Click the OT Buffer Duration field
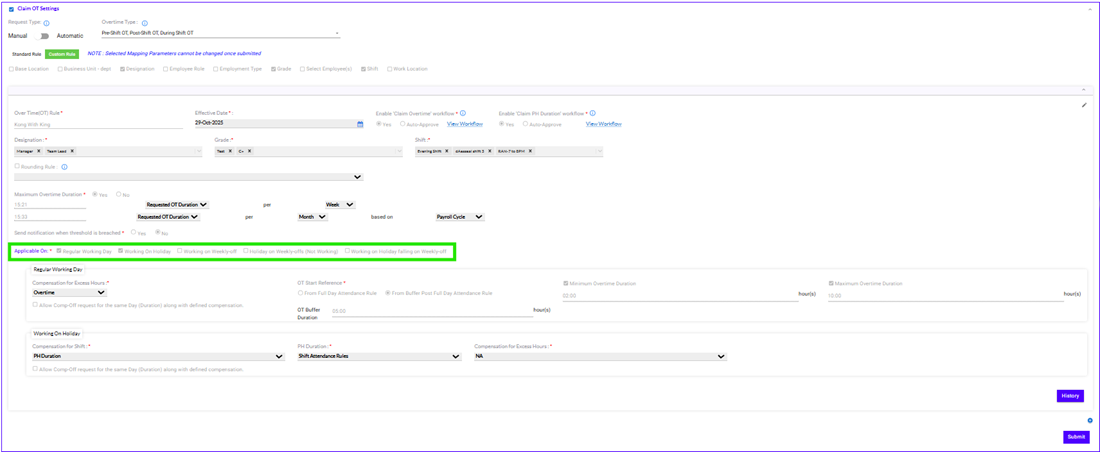Image resolution: width=1100 pixels, height=452 pixels. [430, 311]
